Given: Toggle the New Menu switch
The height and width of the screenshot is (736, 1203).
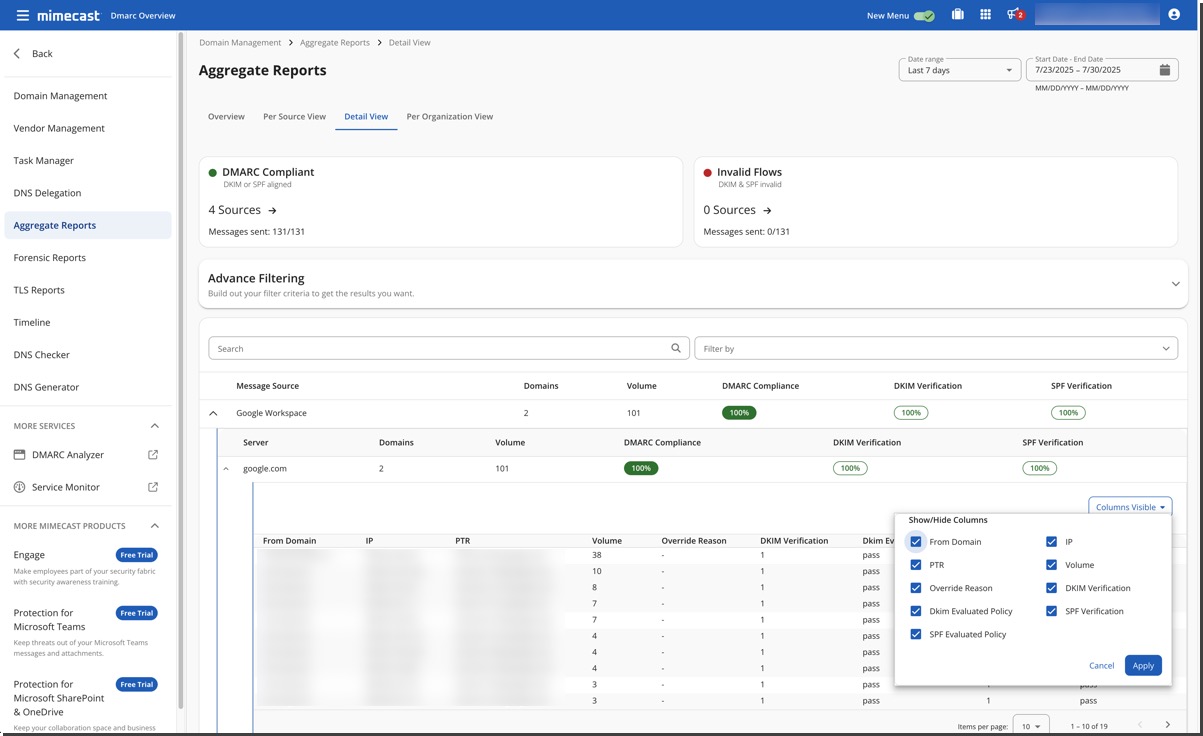Looking at the screenshot, I should pos(924,16).
